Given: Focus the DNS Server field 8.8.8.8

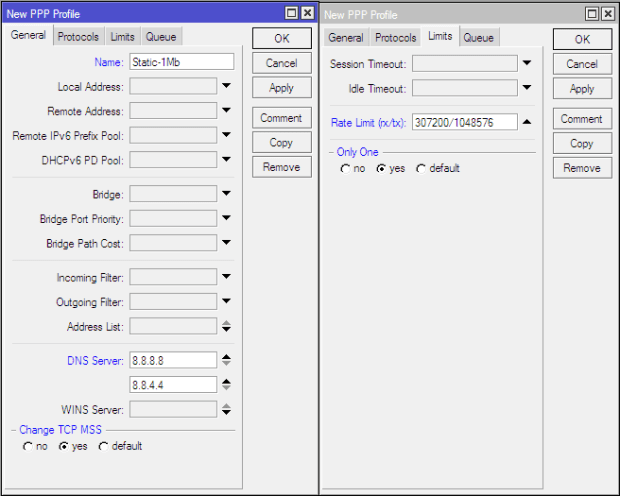Looking at the screenshot, I should [x=173, y=360].
